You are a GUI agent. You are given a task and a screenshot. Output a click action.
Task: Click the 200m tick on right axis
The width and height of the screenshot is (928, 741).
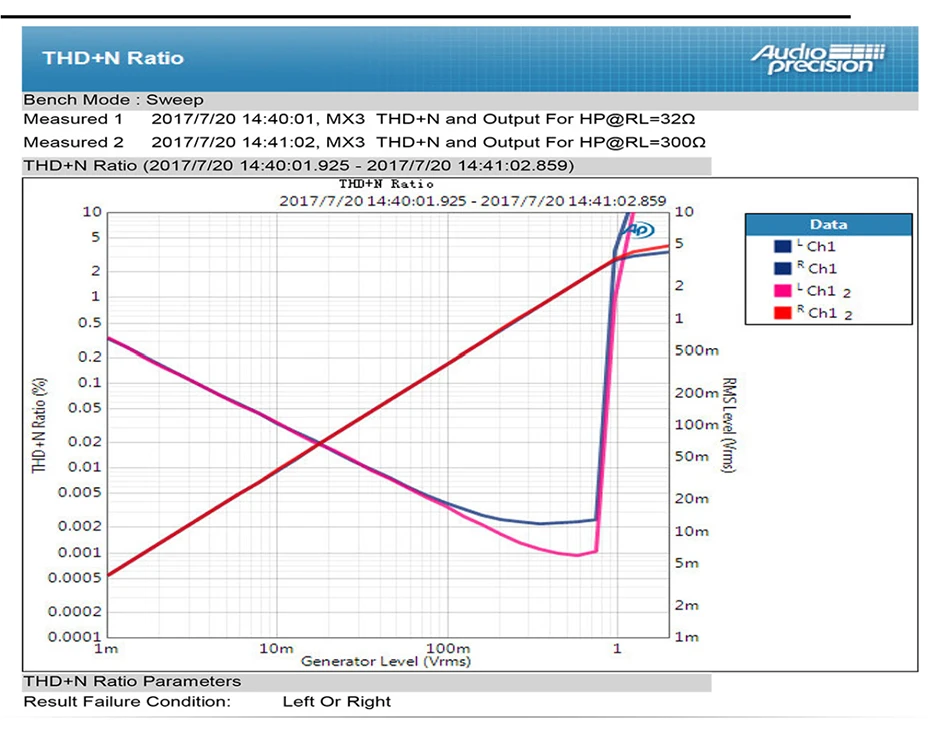pyautogui.click(x=697, y=393)
